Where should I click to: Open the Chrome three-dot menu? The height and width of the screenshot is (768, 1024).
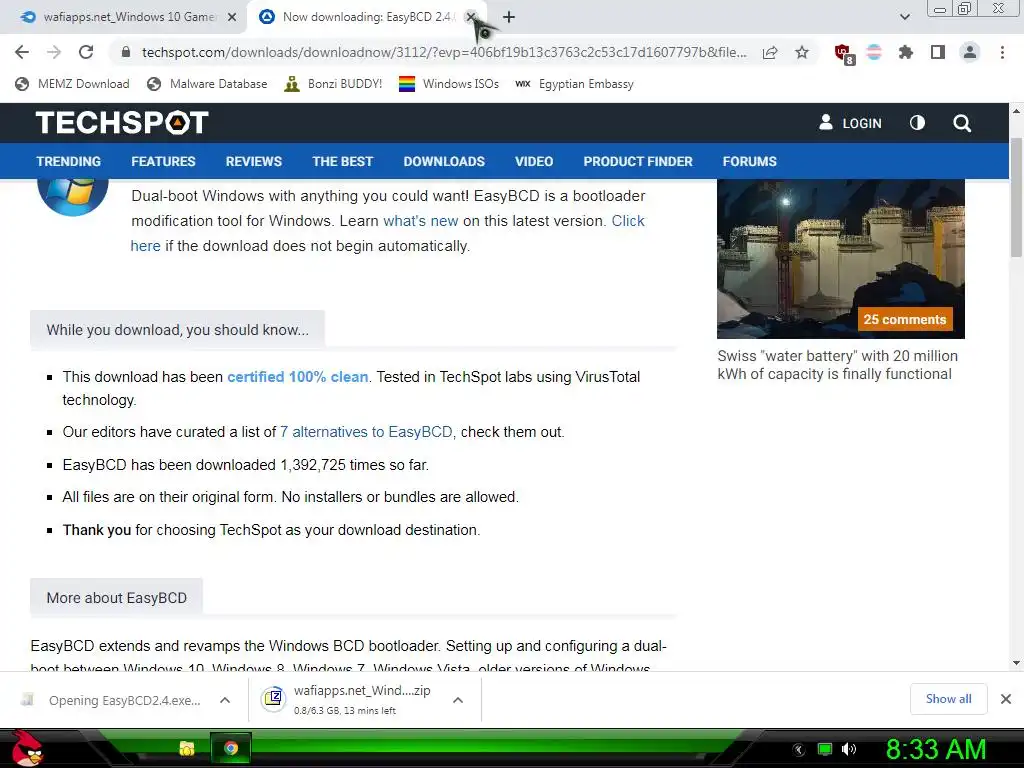tap(1002, 52)
